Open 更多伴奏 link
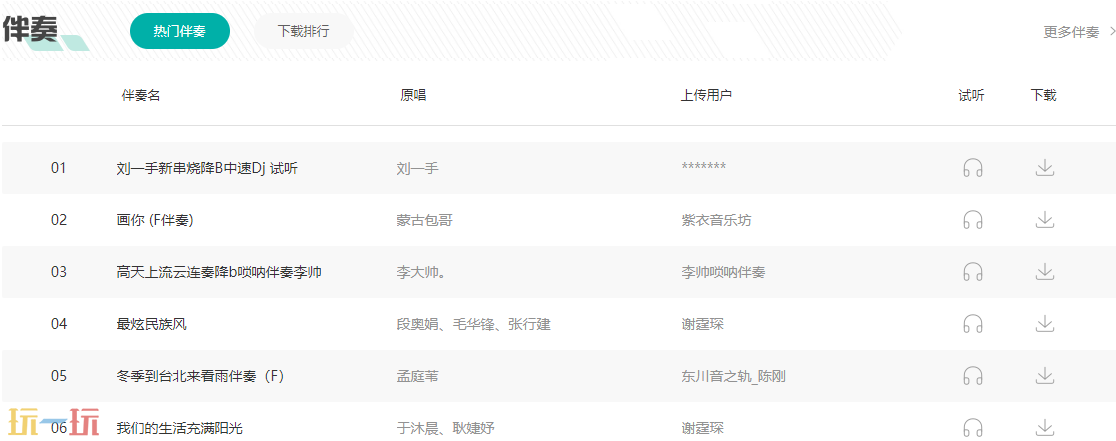The height and width of the screenshot is (441, 1116). coord(1079,32)
